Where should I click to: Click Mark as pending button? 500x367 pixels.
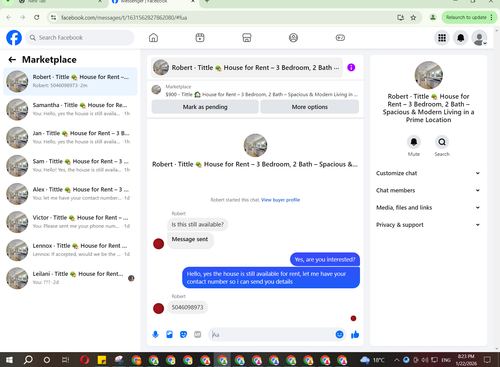205,107
